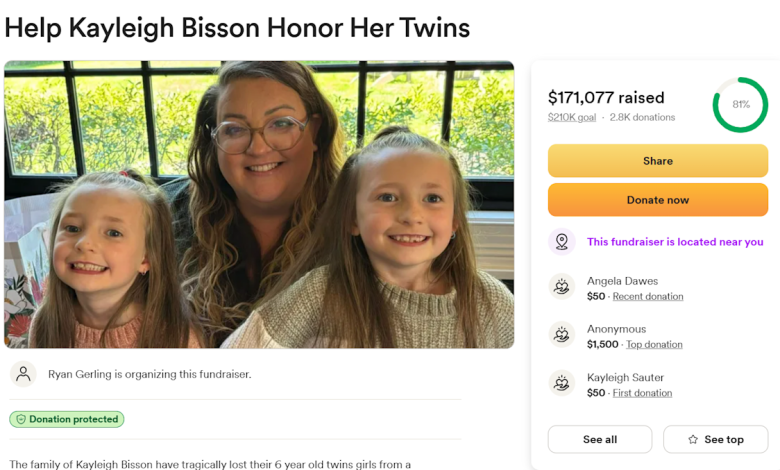Click the Anonymous donor heart icon

[562, 336]
